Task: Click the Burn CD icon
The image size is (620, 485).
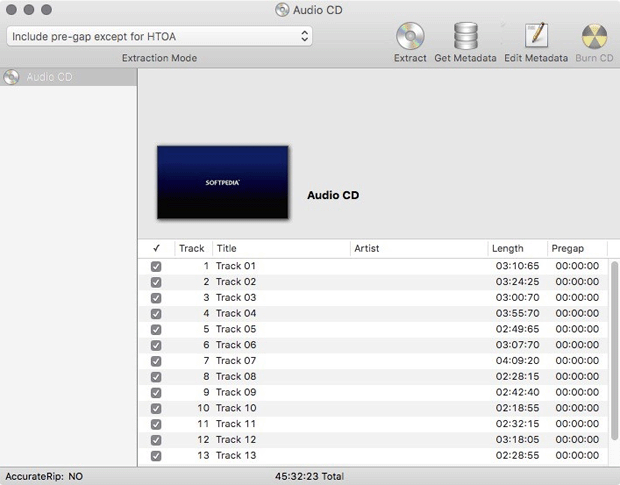Action: click(x=594, y=36)
